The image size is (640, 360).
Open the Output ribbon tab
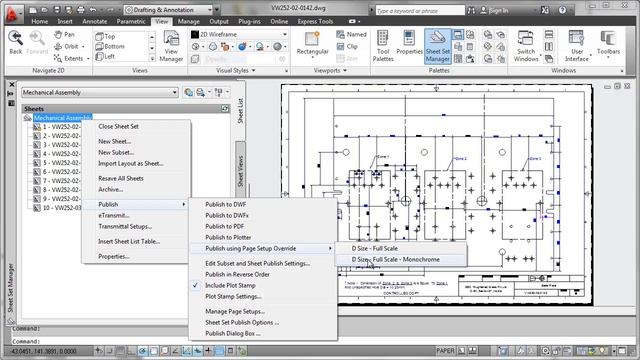[219, 21]
